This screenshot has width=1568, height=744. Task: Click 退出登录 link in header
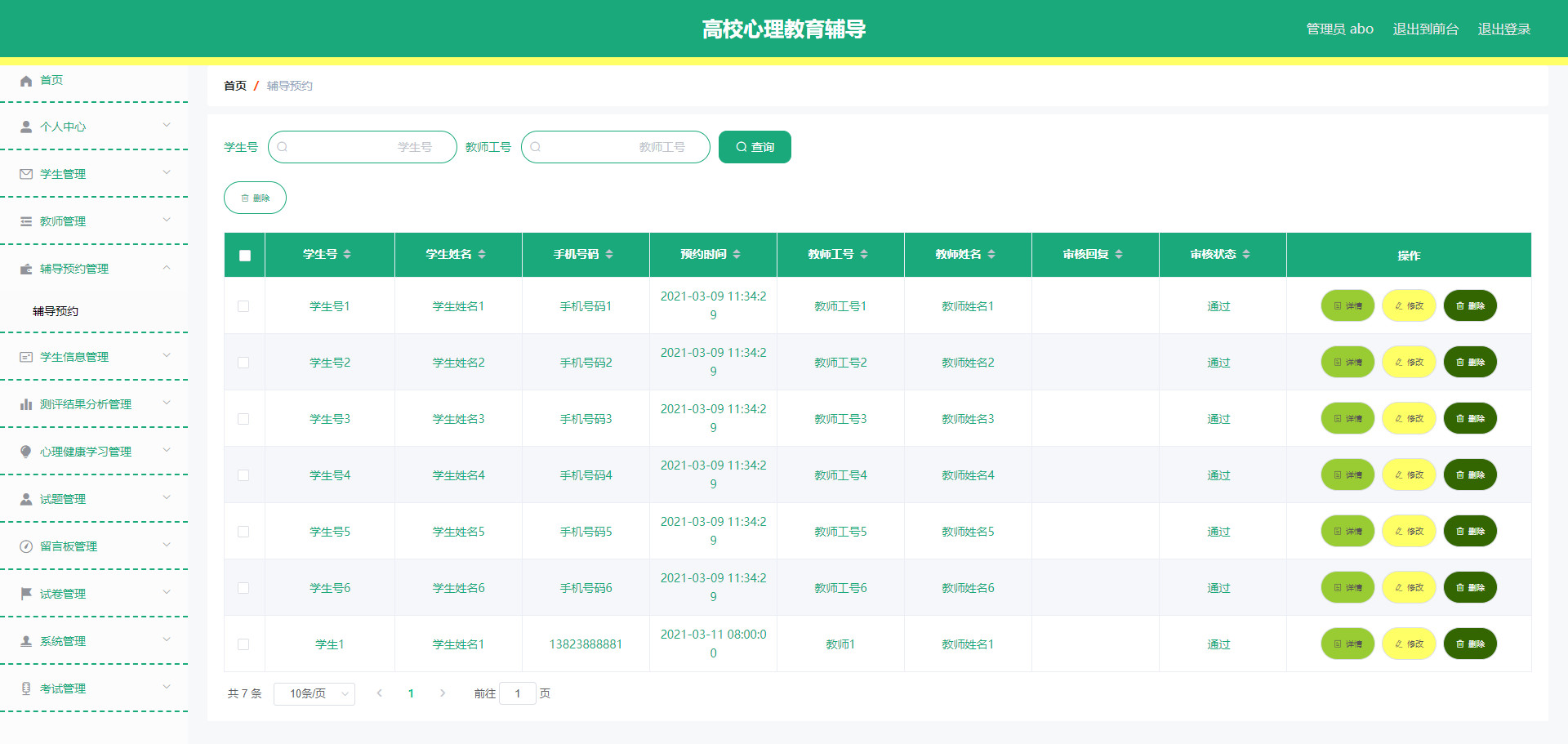click(1504, 29)
